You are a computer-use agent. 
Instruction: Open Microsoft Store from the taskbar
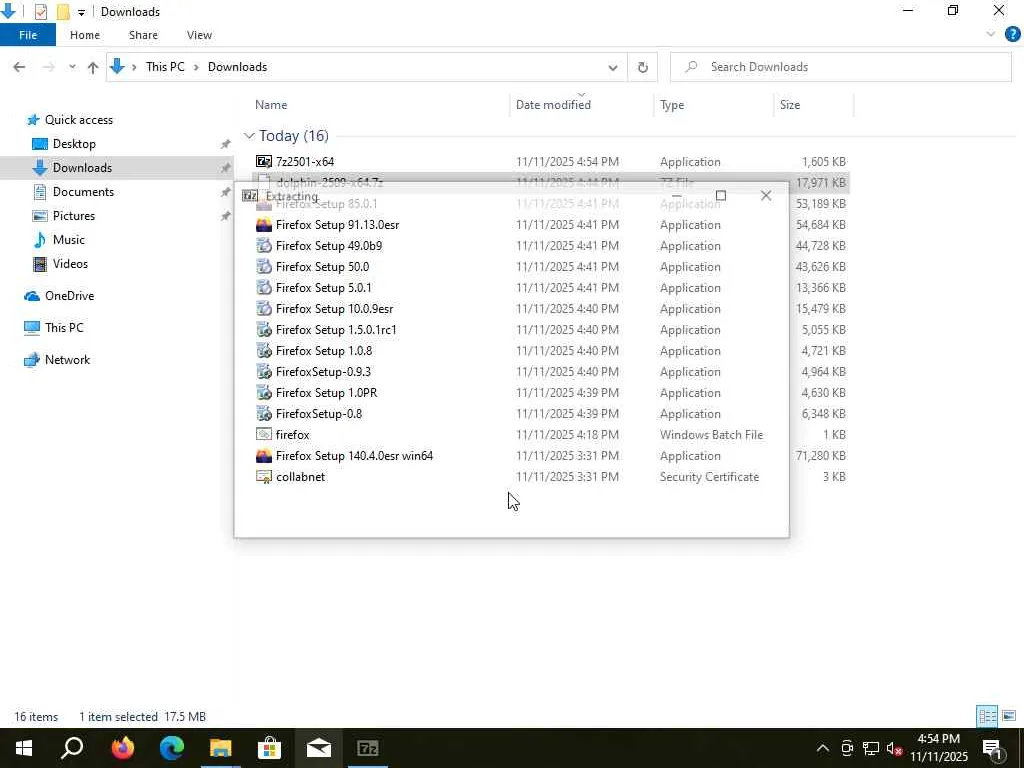click(269, 748)
